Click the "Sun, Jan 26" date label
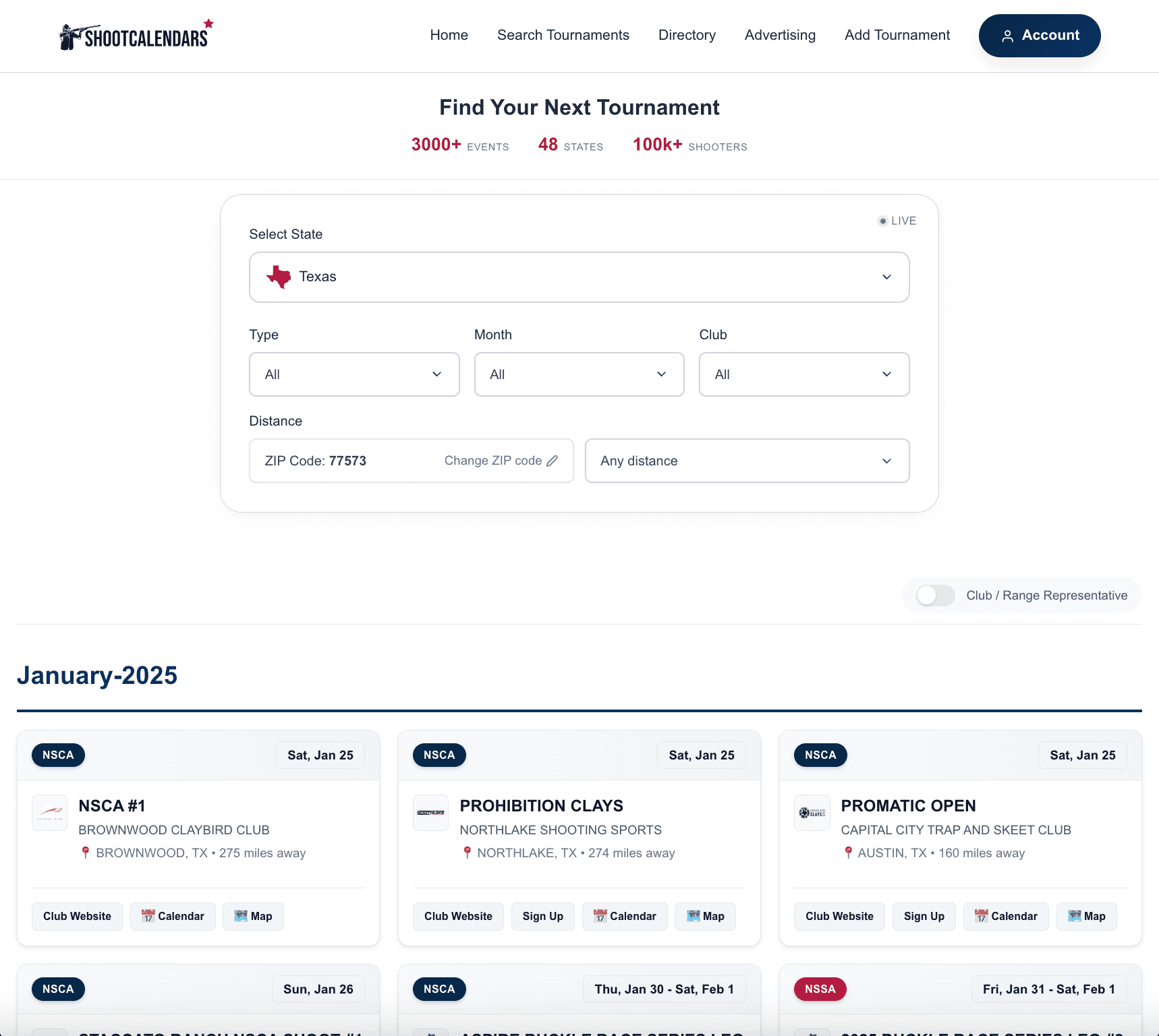1159x1036 pixels. tap(318, 989)
